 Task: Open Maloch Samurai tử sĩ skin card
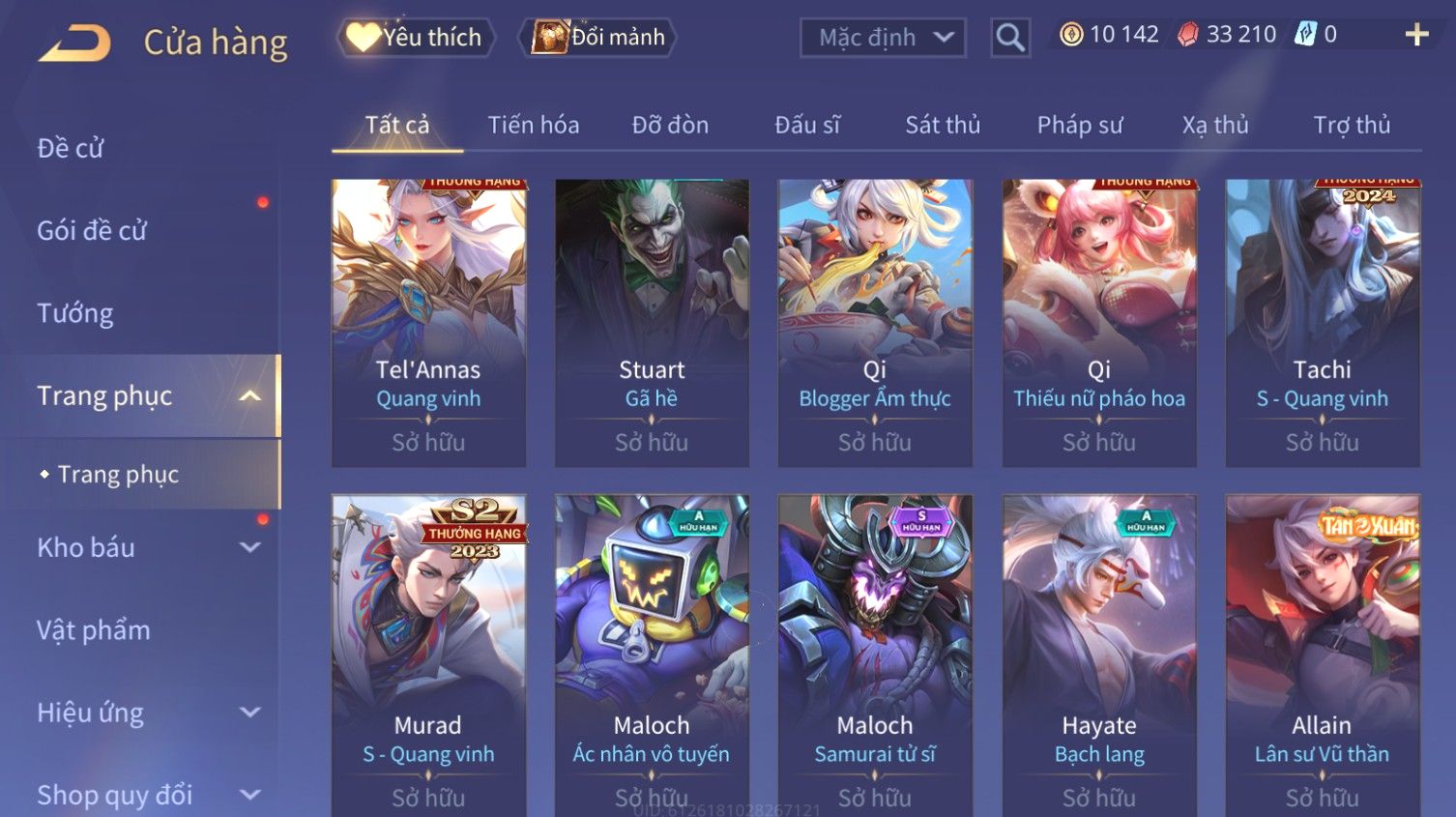tap(875, 656)
